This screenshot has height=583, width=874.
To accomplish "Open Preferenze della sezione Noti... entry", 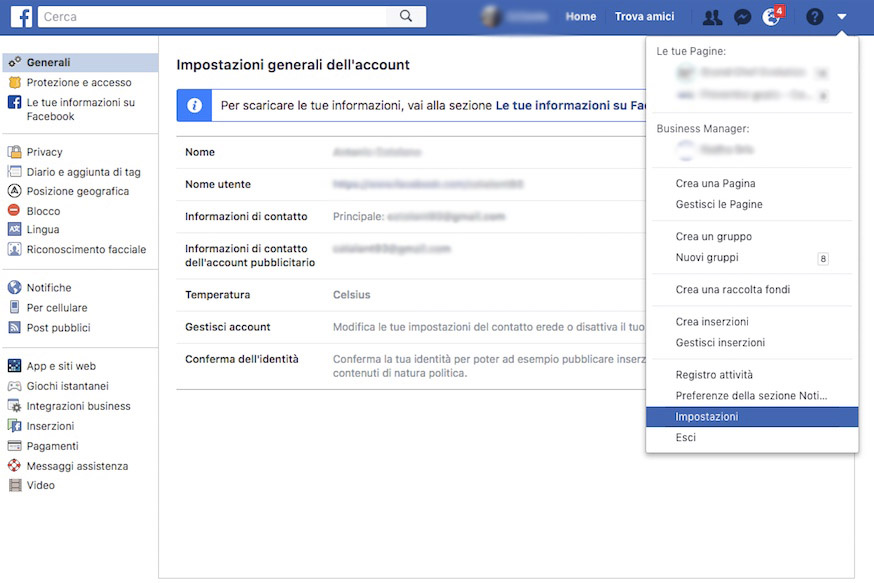I will [x=752, y=395].
